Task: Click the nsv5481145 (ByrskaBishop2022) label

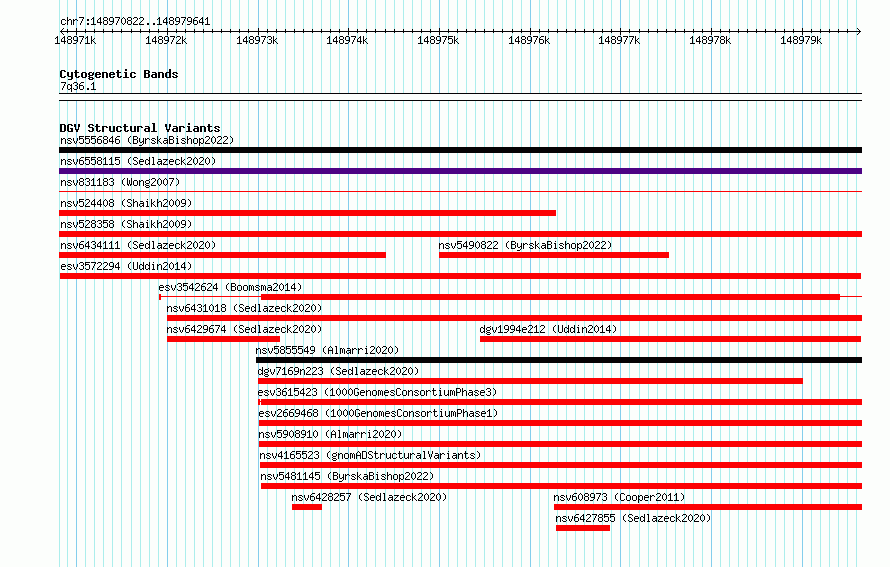Action: pos(347,476)
